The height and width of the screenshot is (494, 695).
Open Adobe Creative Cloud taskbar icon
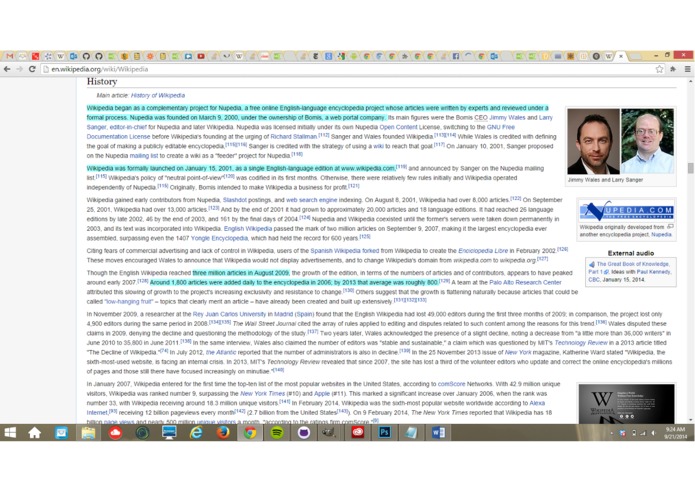pyautogui.click(x=358, y=432)
